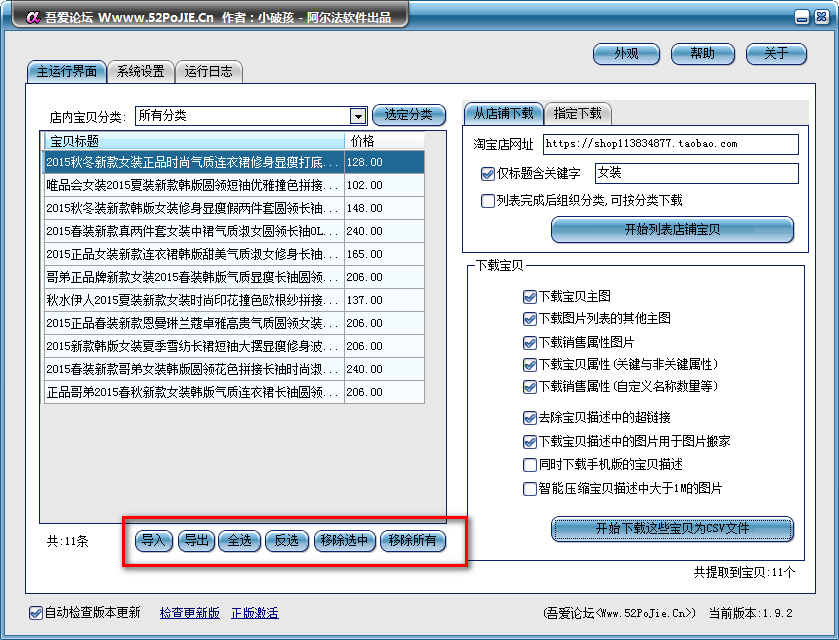Toggle 下载宝贝描述中的图片用于图片搬家 checkbox

529,441
